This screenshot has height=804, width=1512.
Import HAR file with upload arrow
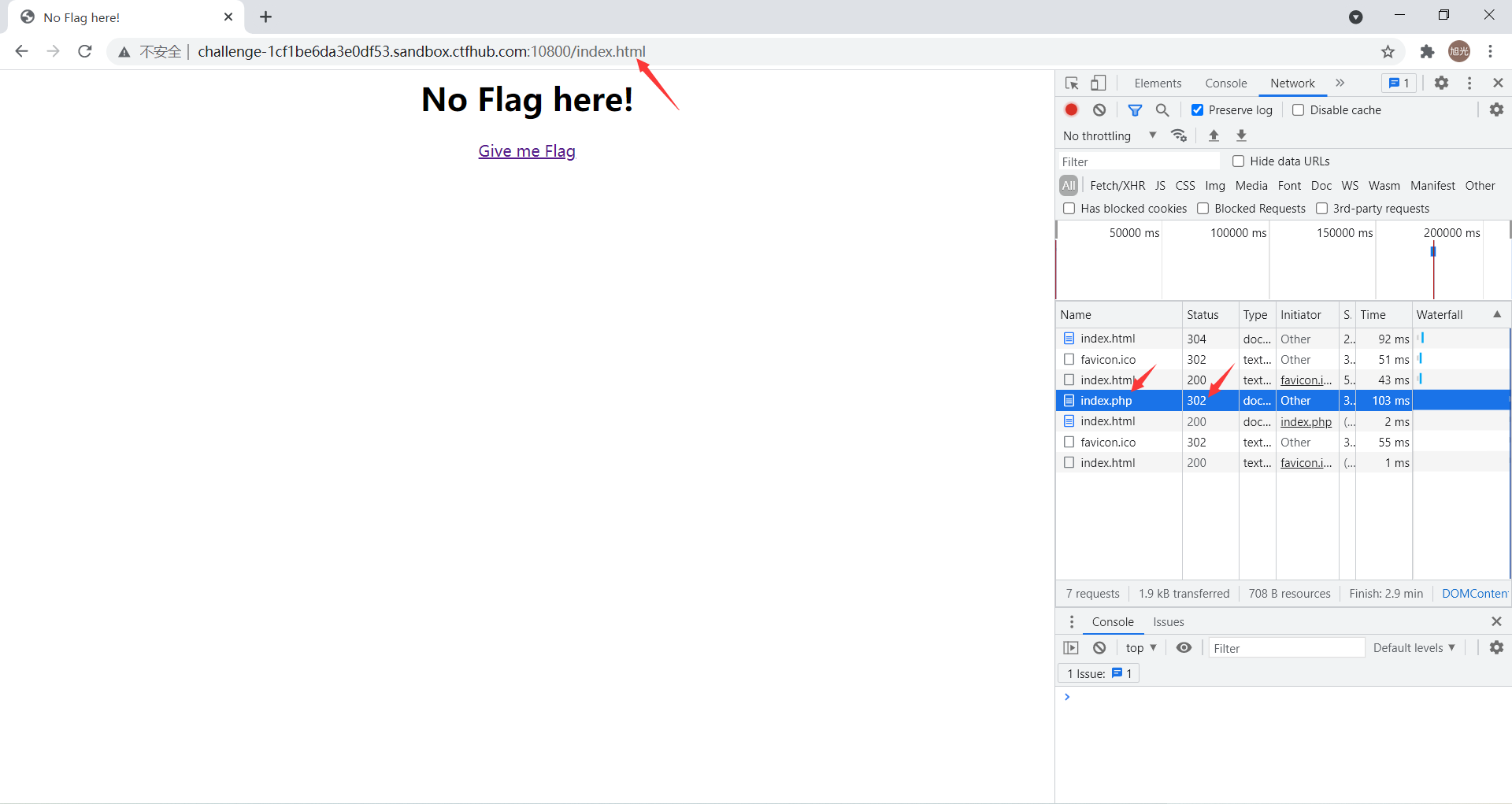pos(1214,135)
